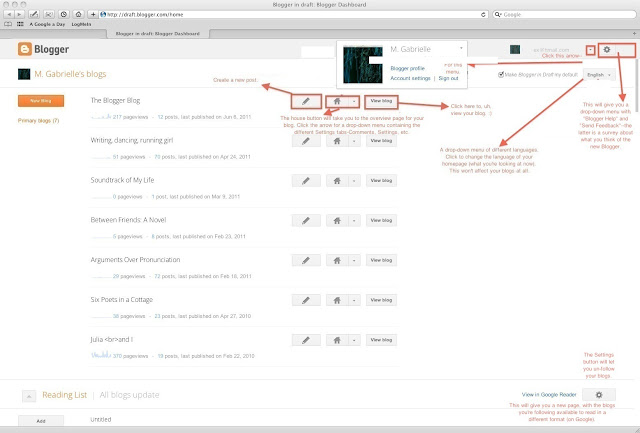The width and height of the screenshot is (640, 433).
Task: View blog for Six Poets in a Cottage
Action: (x=381, y=300)
